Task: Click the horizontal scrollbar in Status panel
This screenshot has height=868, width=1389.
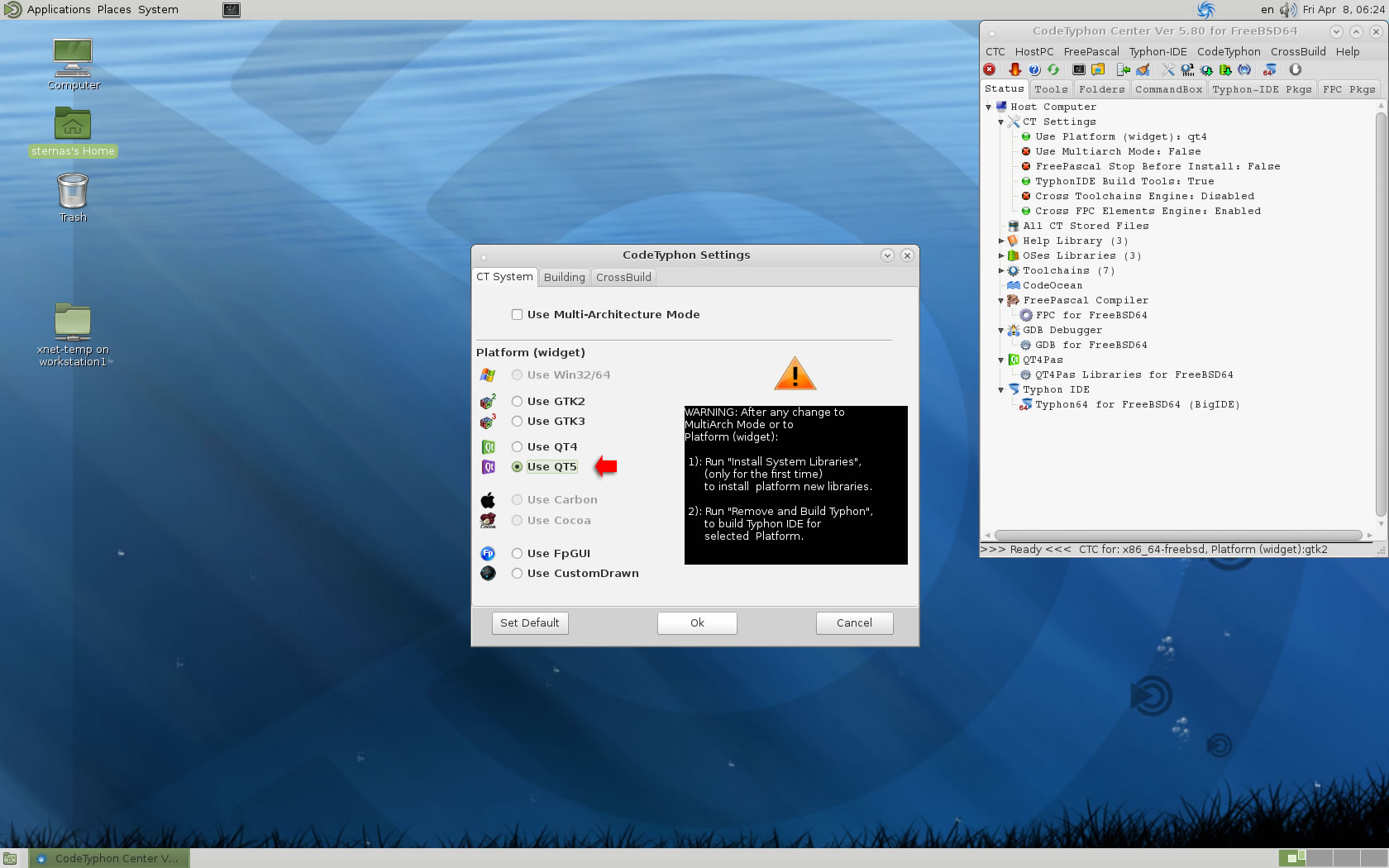Action: coord(1177,535)
